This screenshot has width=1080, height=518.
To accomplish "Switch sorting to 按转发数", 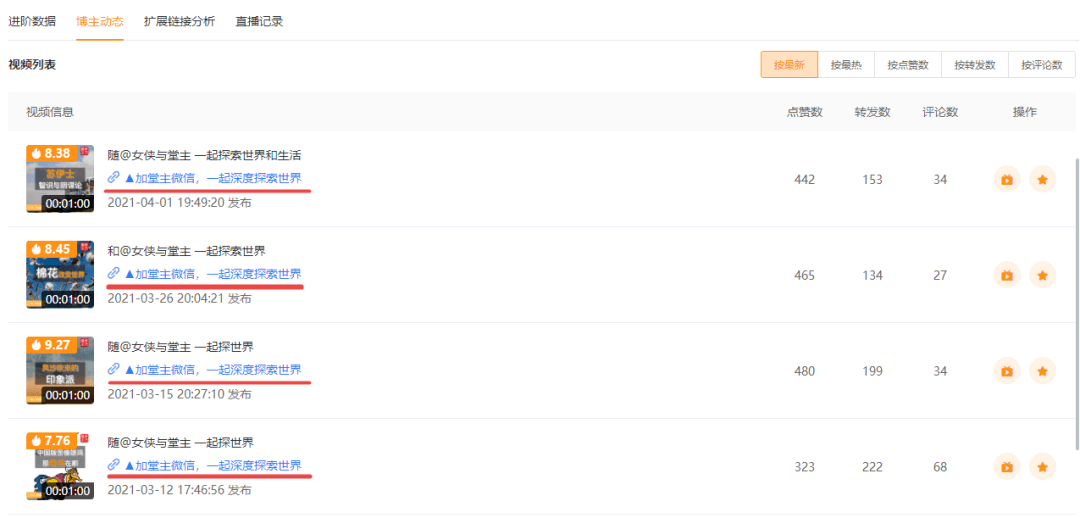I will click(975, 65).
